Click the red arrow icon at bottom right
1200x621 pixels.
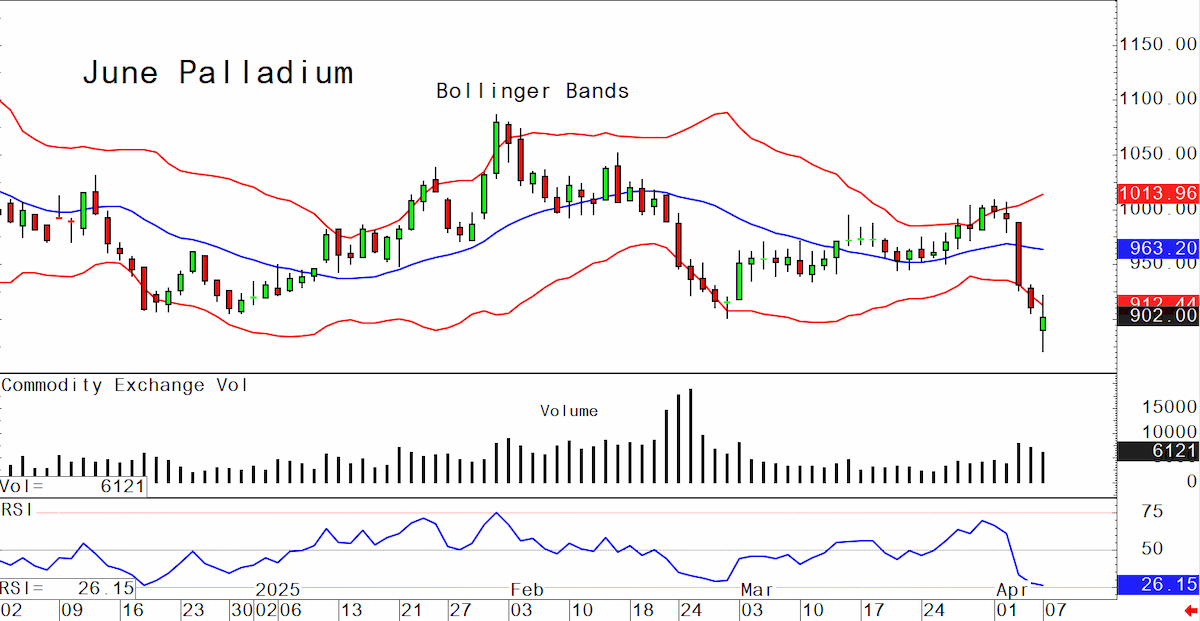pyautogui.click(x=1190, y=610)
